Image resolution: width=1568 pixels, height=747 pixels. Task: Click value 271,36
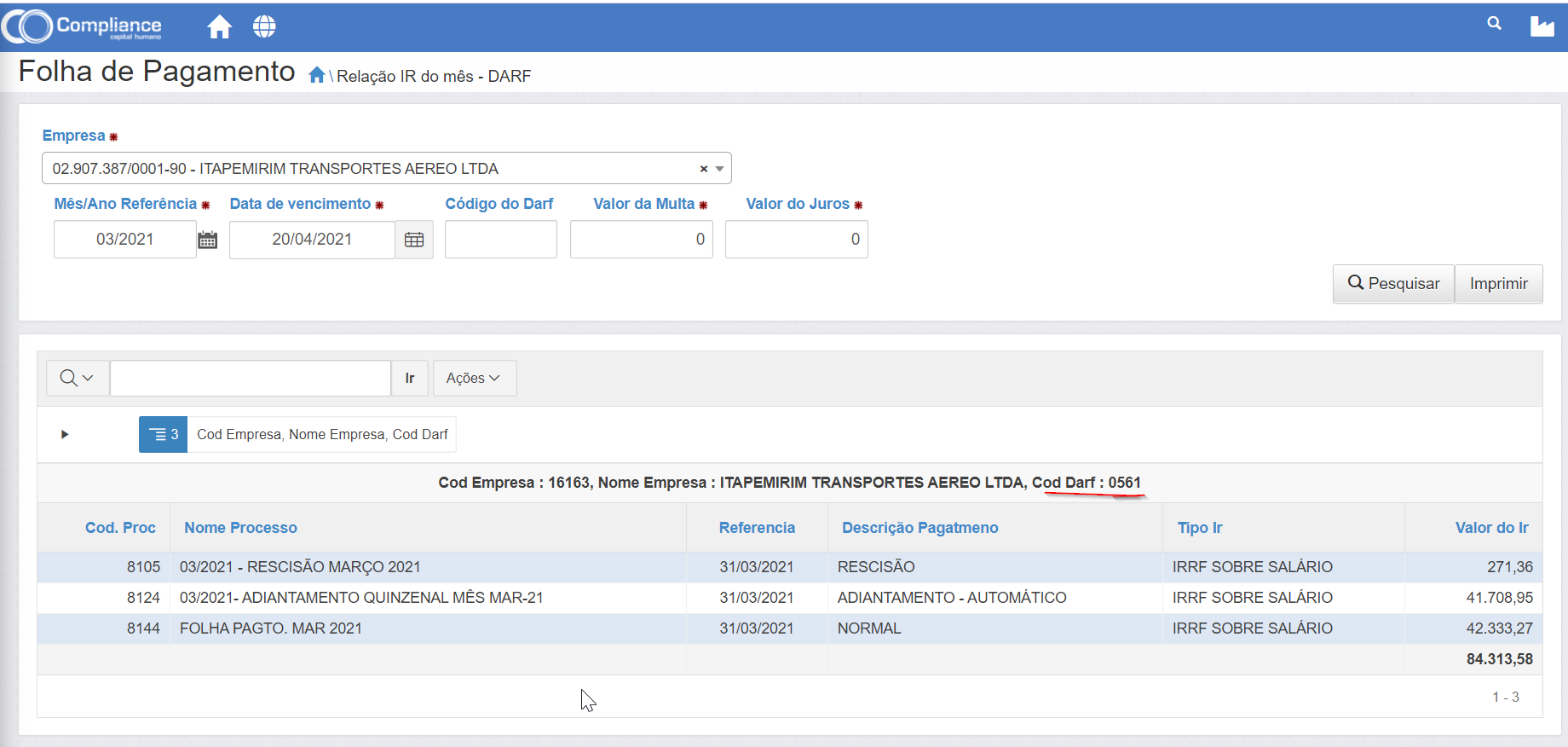click(x=1510, y=567)
